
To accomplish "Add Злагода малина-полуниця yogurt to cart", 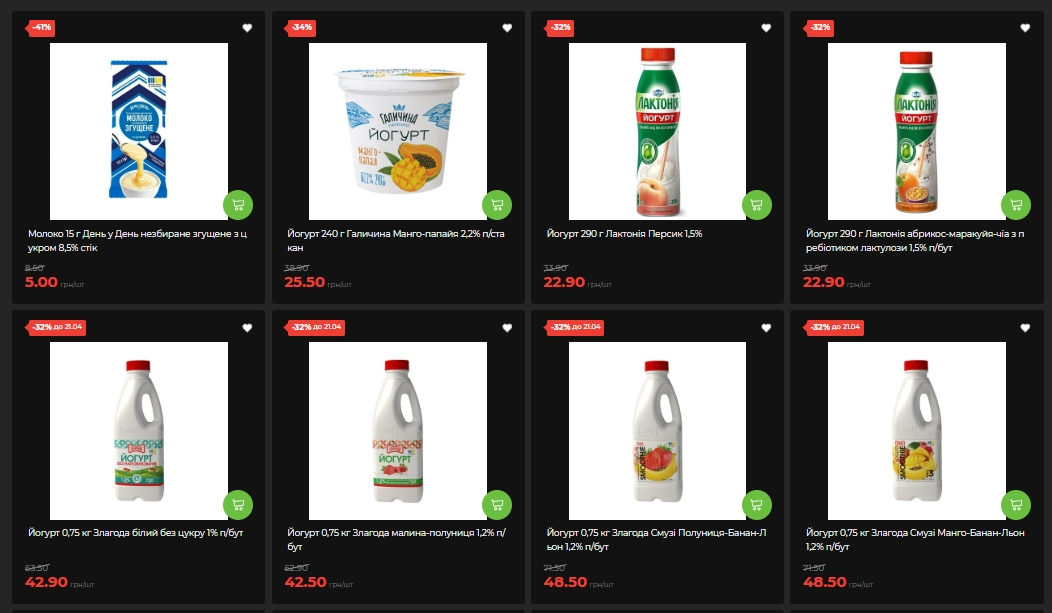I will (497, 504).
